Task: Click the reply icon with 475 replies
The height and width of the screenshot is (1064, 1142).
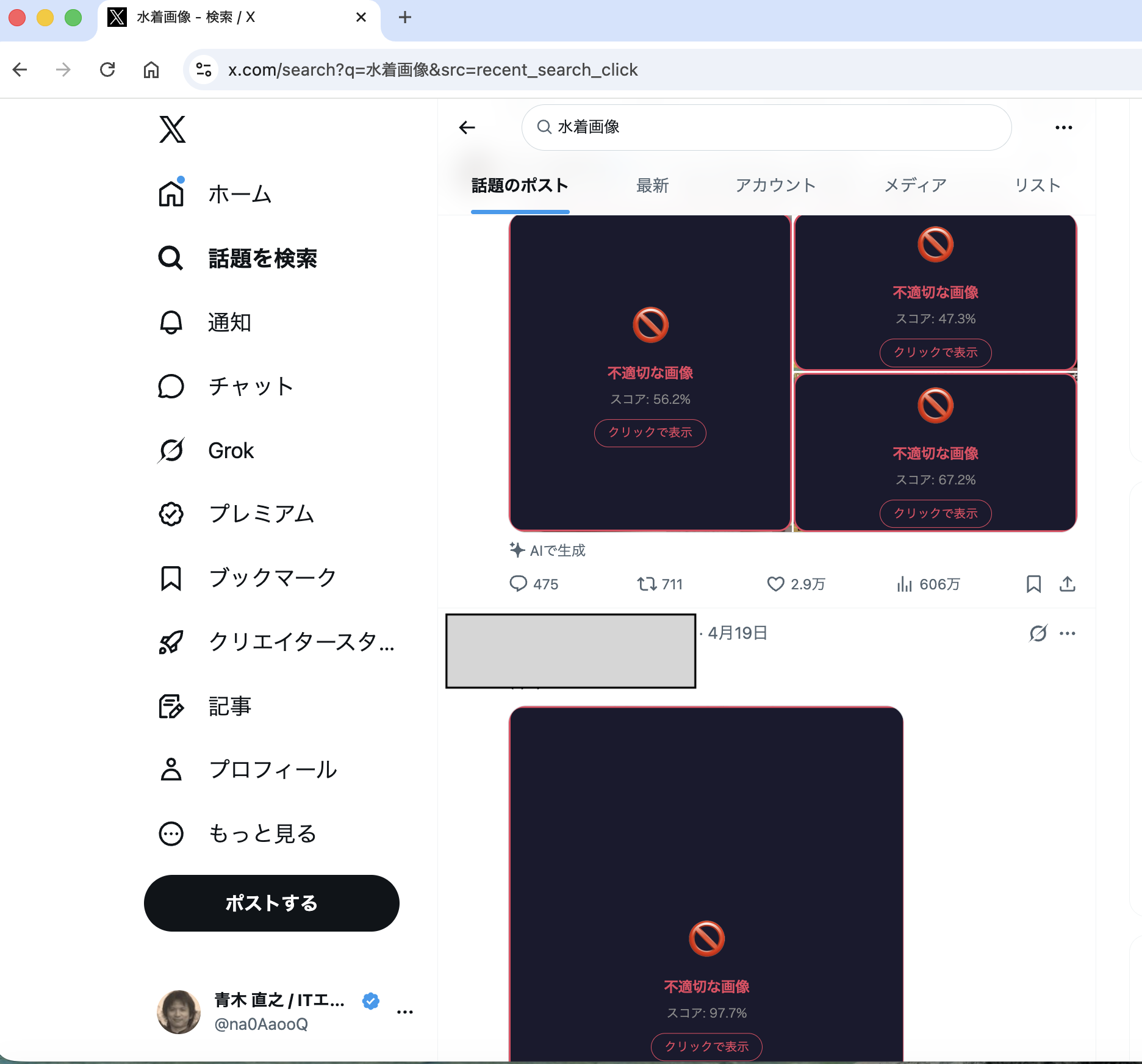Action: [519, 584]
